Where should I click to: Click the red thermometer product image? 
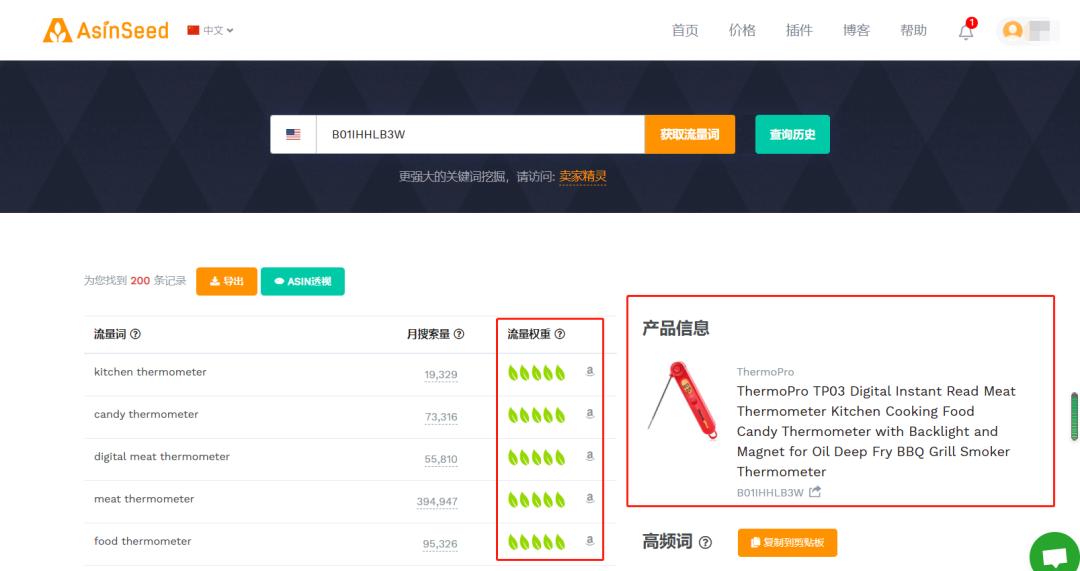[681, 399]
